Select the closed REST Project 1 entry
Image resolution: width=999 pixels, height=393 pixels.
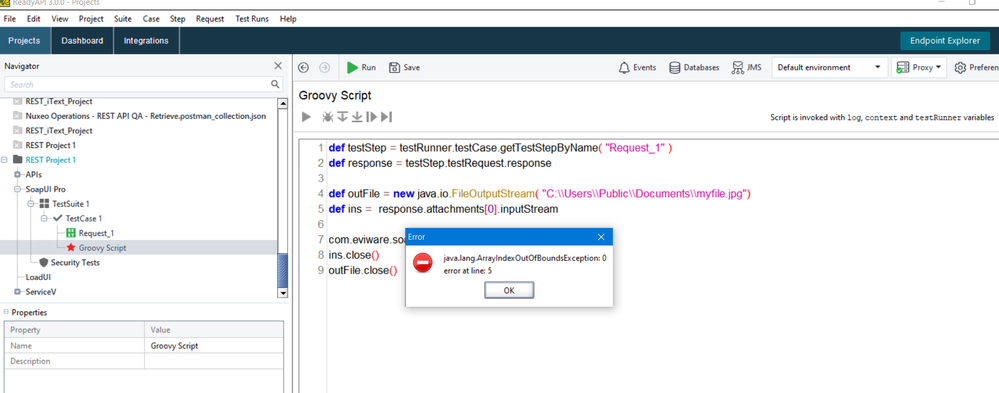pos(50,145)
